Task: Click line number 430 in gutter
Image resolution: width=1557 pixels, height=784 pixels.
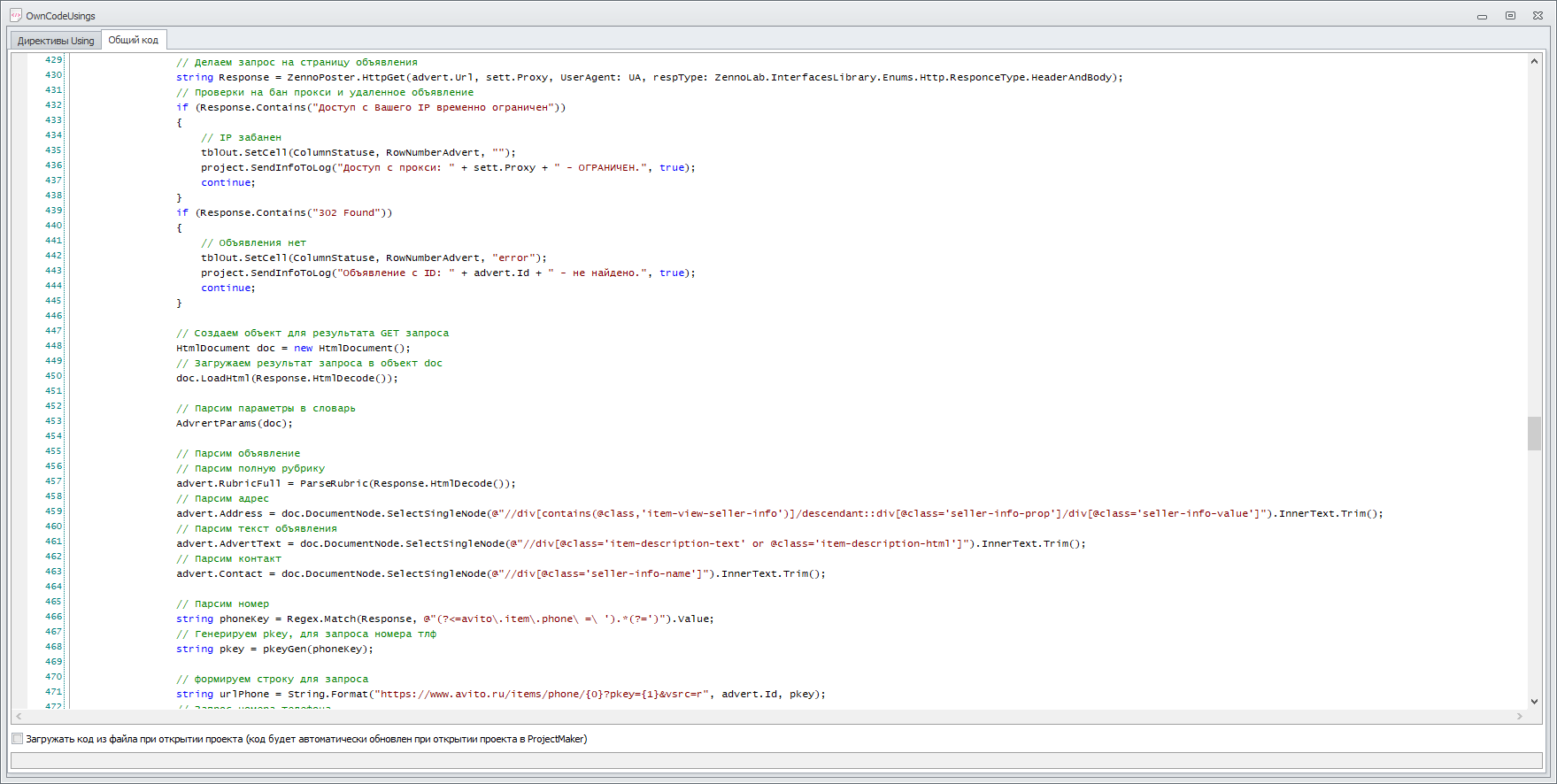Action: 54,75
